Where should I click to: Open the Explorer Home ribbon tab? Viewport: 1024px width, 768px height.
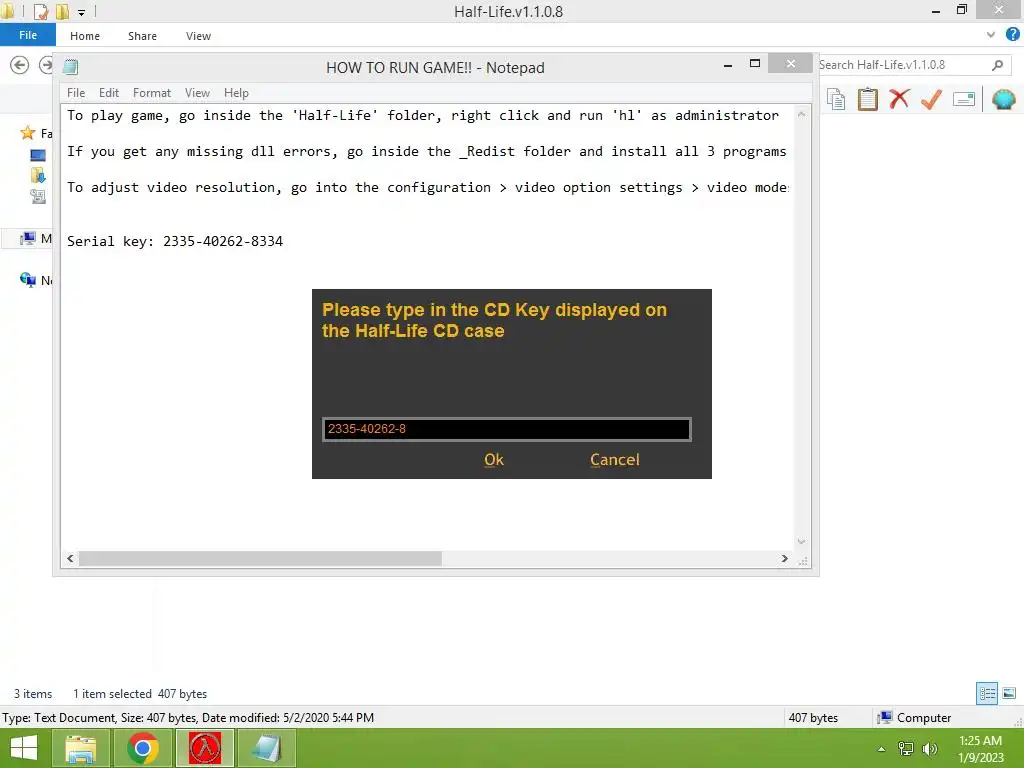(85, 36)
